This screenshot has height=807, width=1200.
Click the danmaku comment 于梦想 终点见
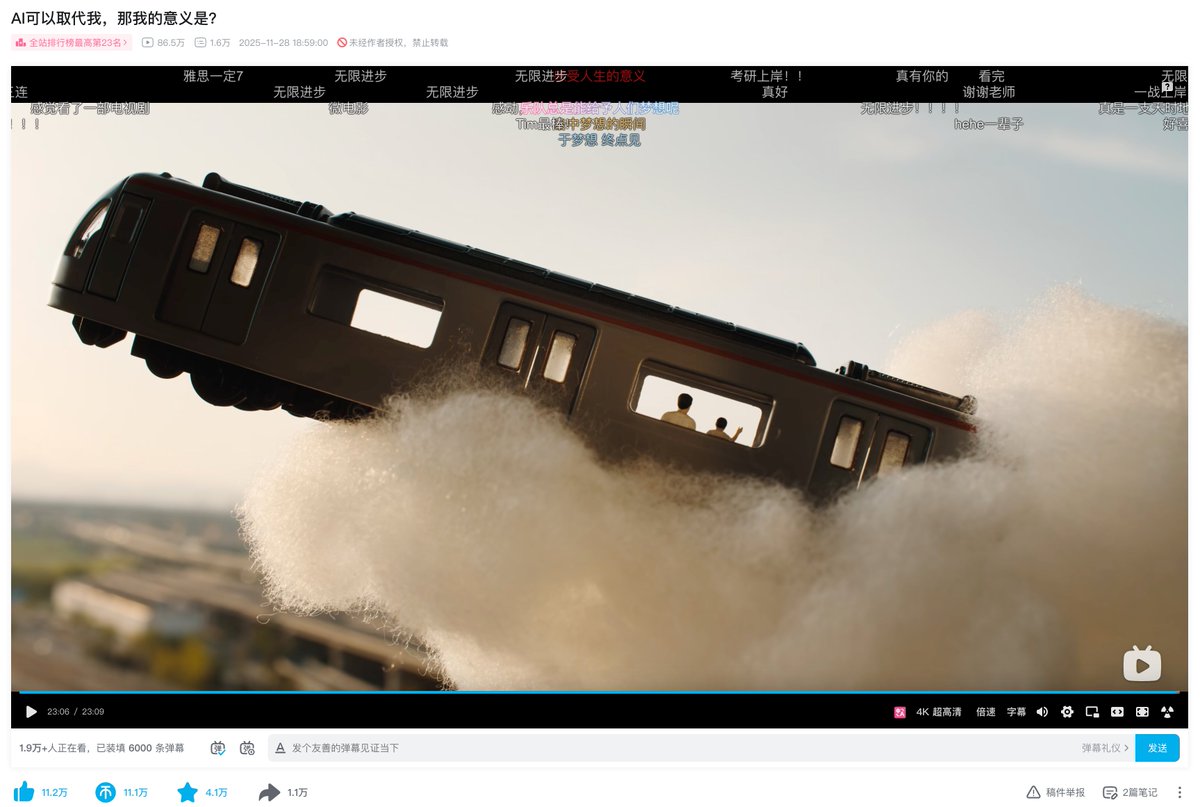[599, 140]
